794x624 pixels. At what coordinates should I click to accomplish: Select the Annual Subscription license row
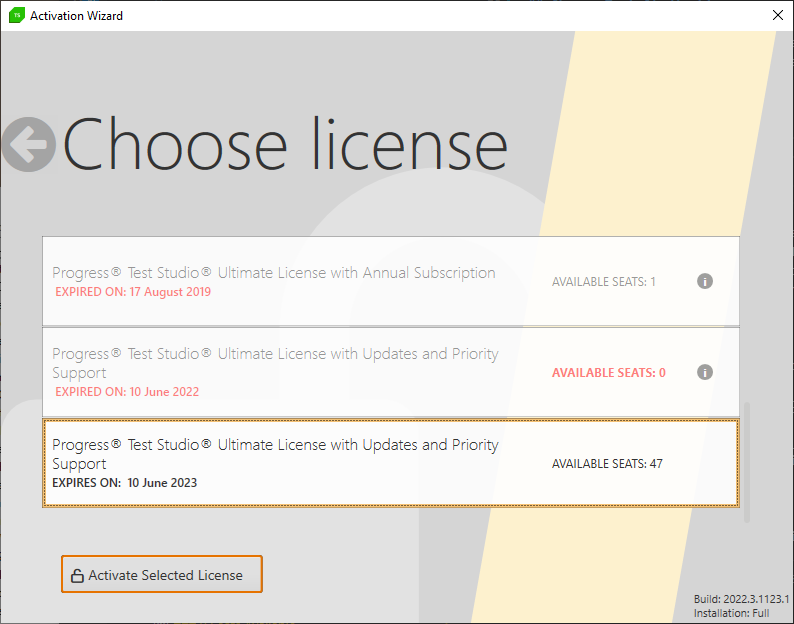(x=391, y=281)
